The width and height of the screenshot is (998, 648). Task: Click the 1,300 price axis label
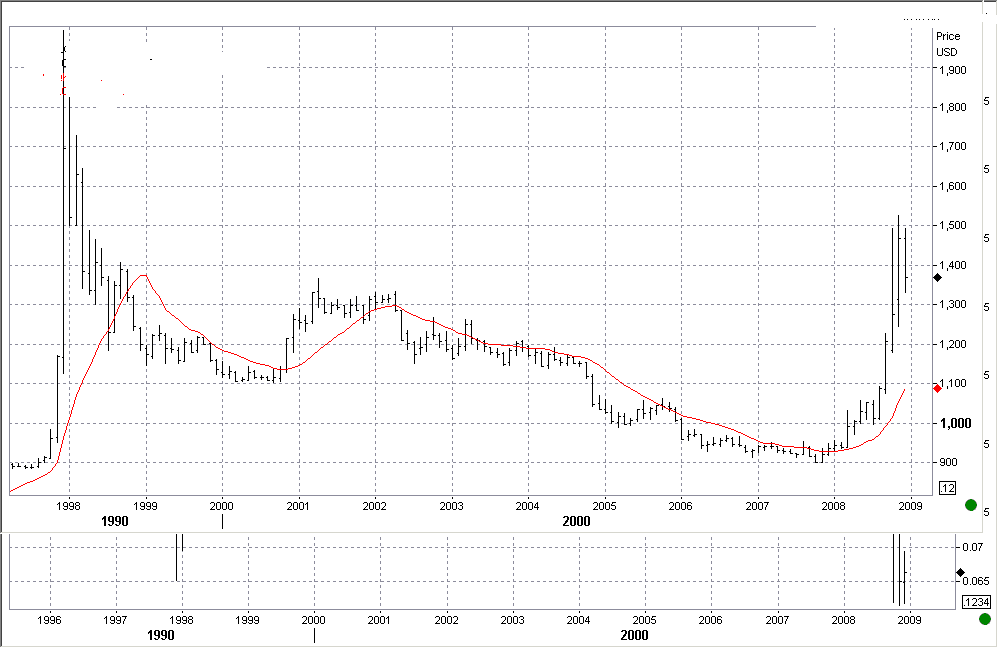tap(953, 304)
